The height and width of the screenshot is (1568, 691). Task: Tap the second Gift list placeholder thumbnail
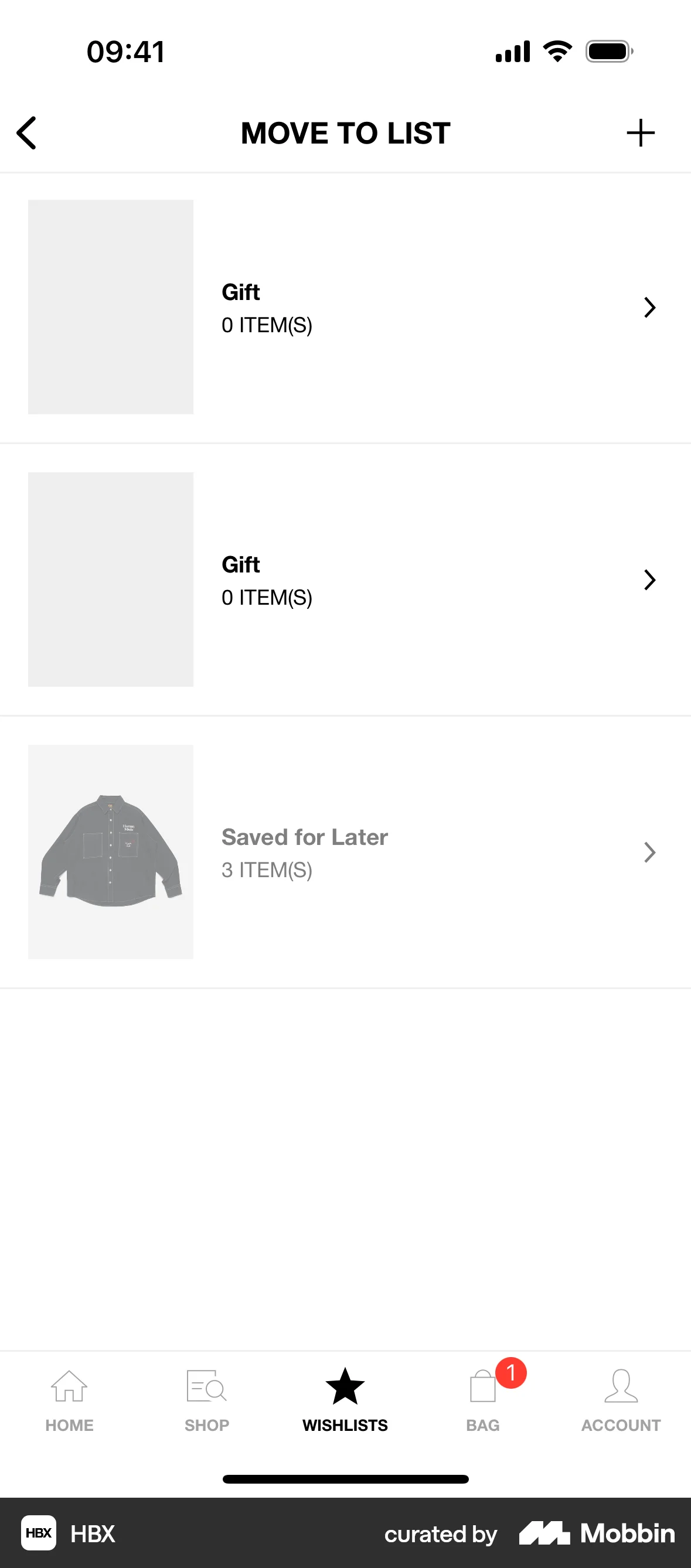[x=111, y=580]
